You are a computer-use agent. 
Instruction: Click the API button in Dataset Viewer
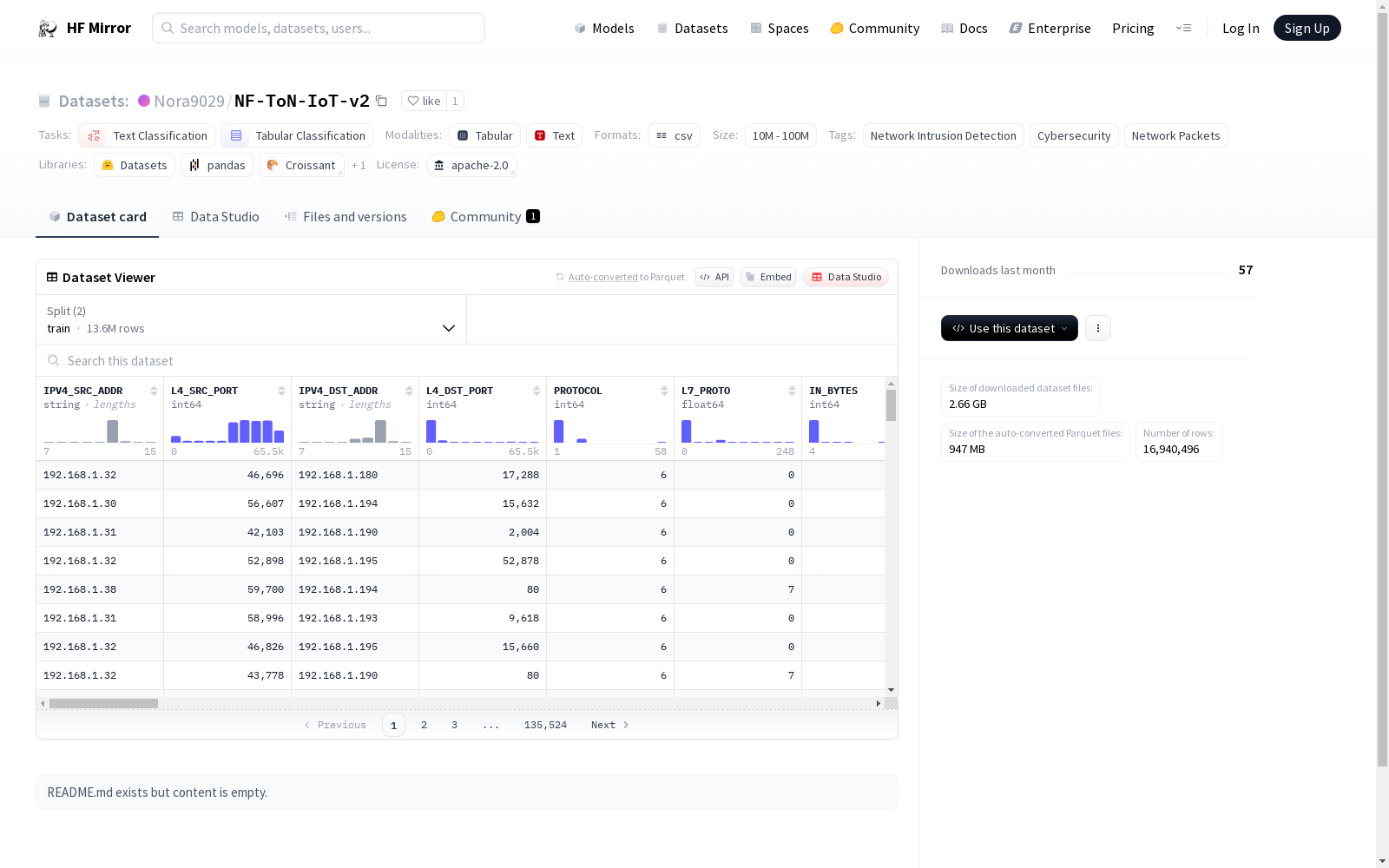pos(714,277)
